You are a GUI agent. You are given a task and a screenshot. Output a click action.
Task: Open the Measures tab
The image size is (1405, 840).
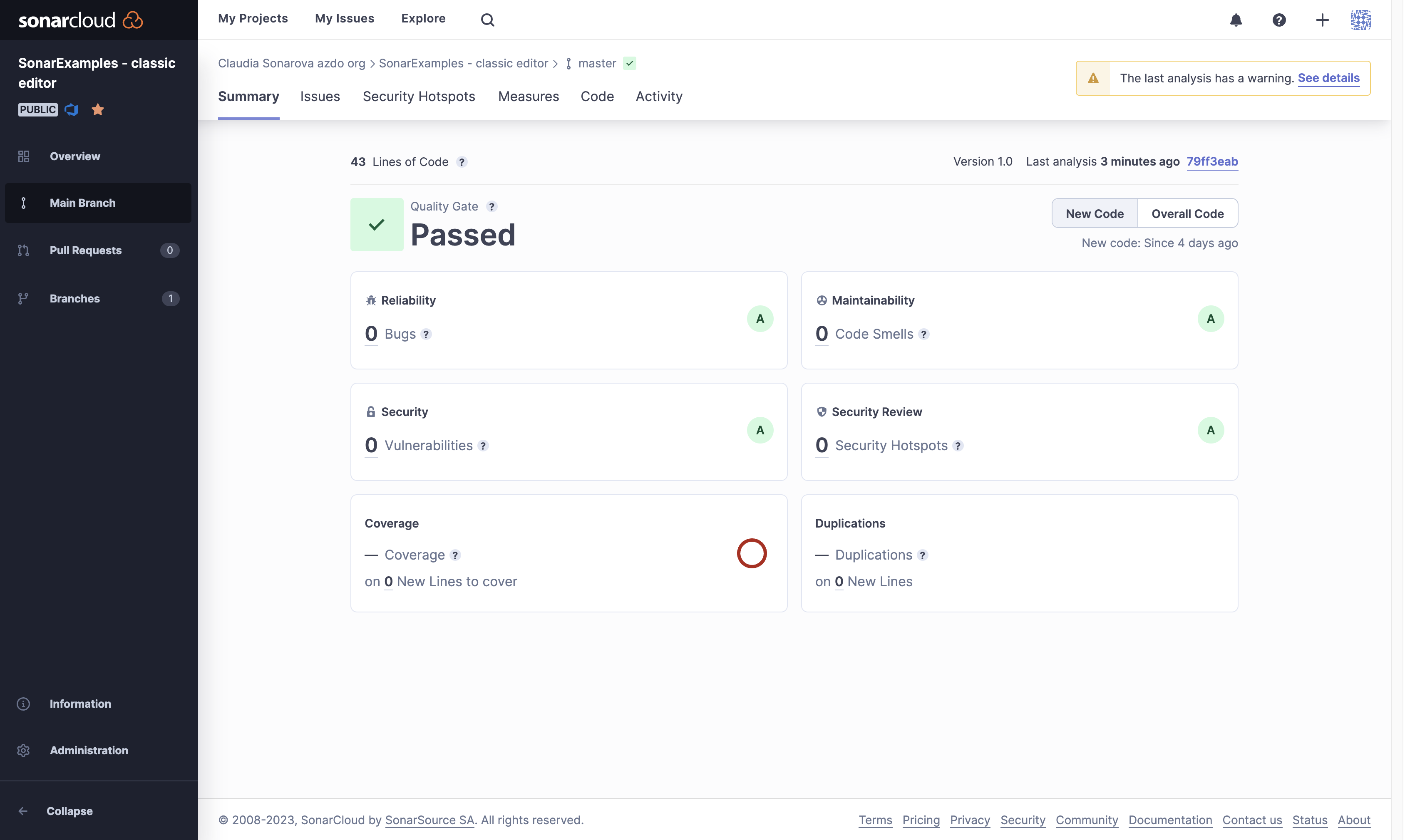tap(528, 96)
